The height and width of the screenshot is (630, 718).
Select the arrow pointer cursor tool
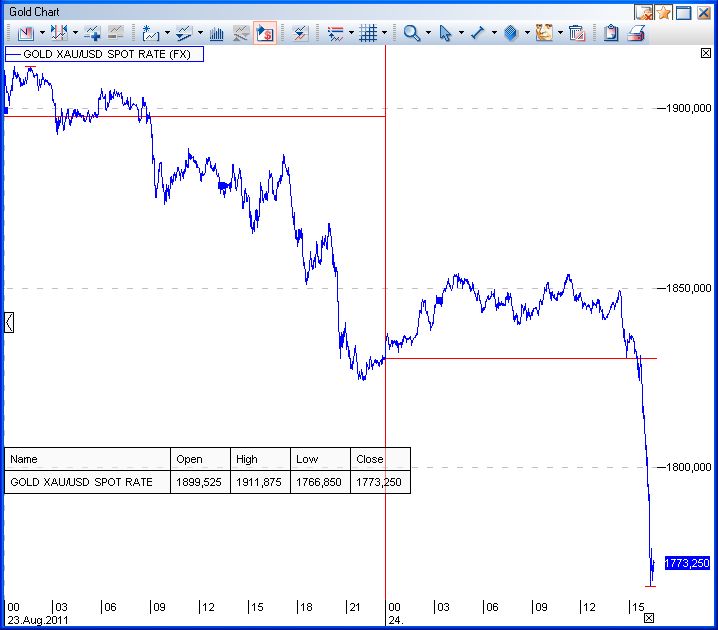(445, 33)
